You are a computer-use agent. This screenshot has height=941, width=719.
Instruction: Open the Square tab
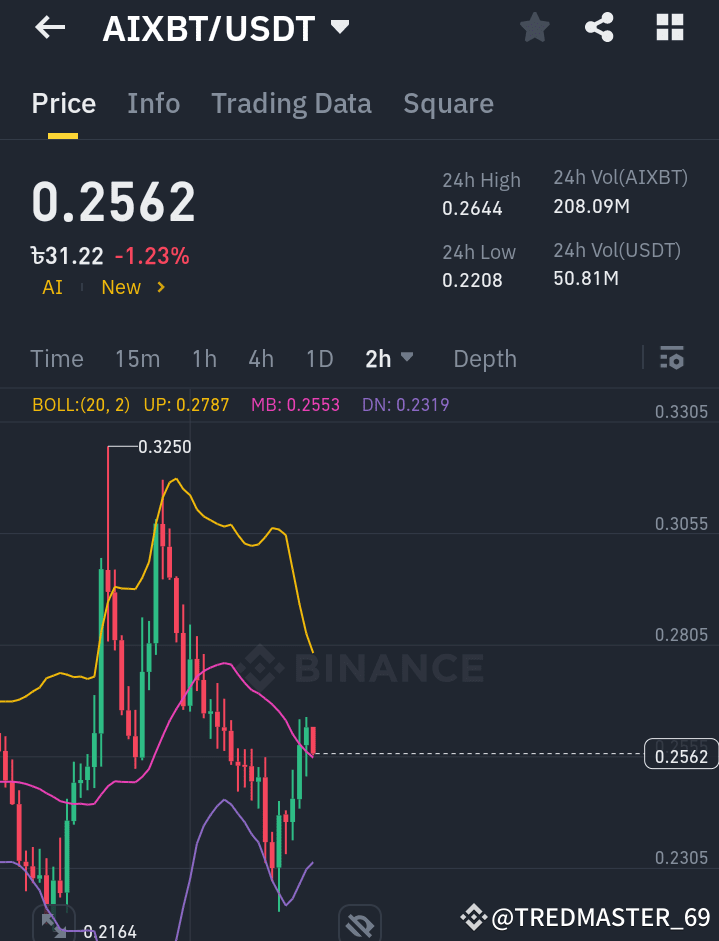448,103
